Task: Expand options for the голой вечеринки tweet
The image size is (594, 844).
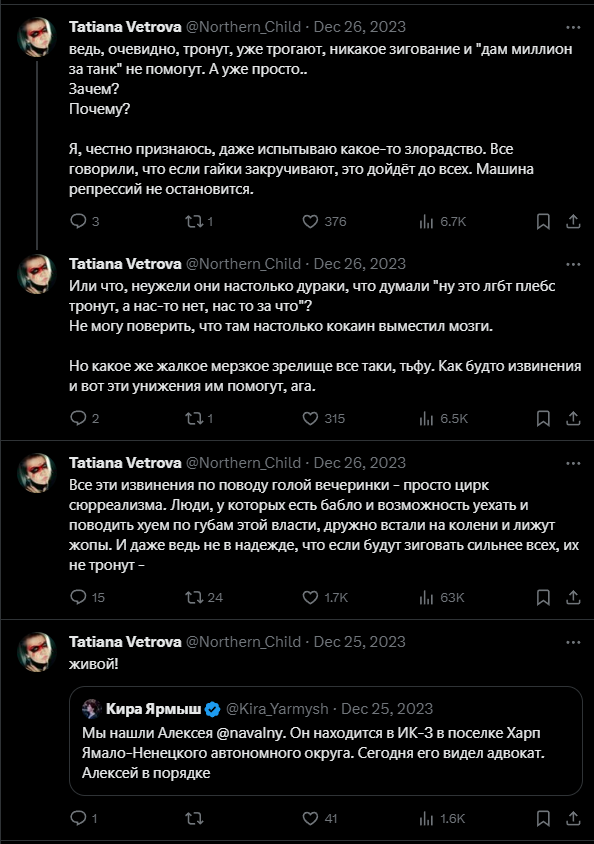Action: [574, 463]
